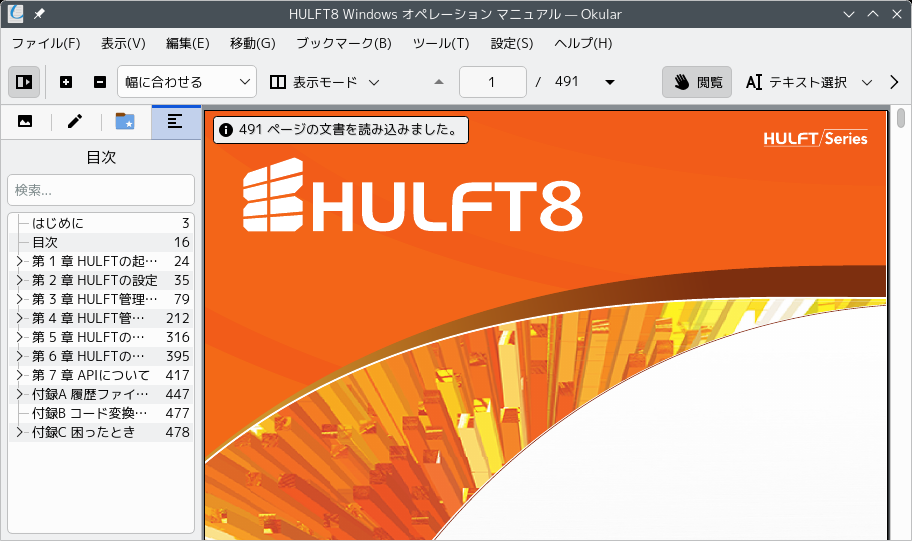Go to previous page arrow
The image size is (912, 541).
tap(439, 82)
